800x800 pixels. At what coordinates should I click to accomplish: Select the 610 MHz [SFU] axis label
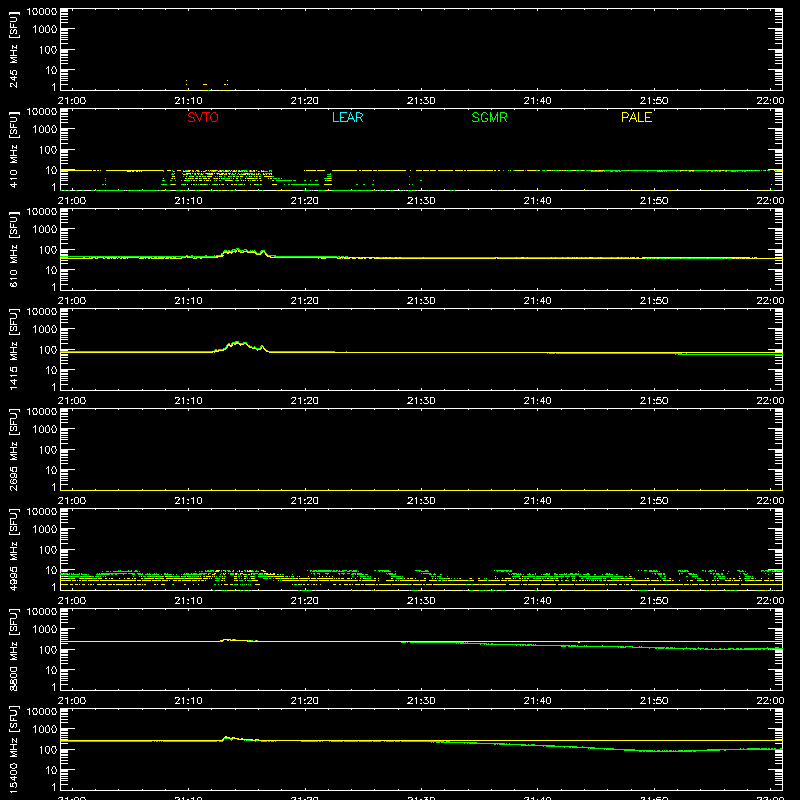point(13,249)
